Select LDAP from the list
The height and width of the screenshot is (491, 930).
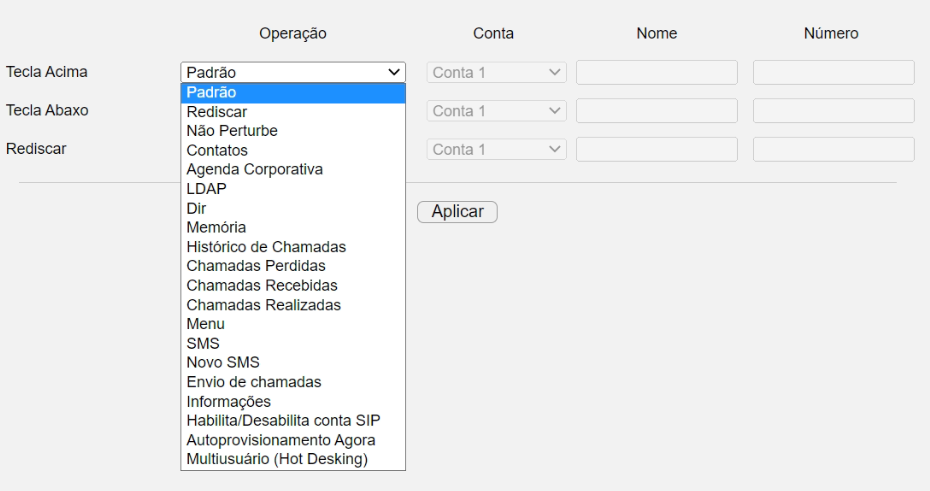click(293, 189)
